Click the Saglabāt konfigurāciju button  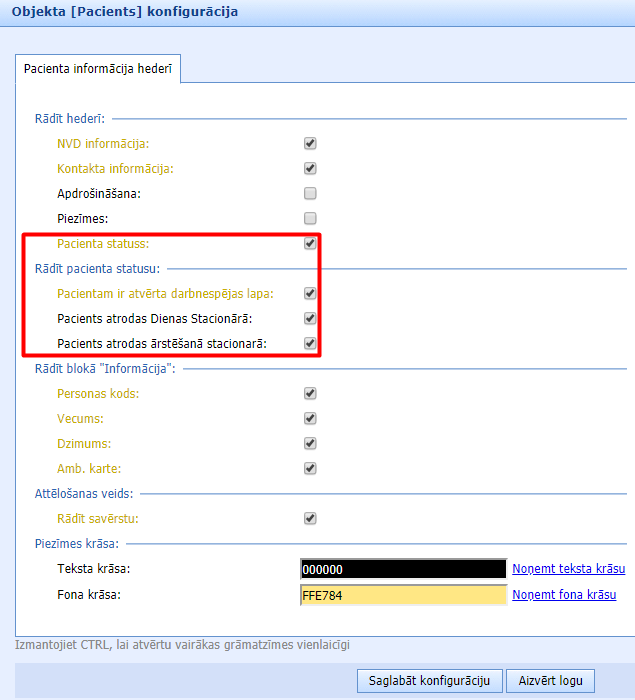point(428,681)
